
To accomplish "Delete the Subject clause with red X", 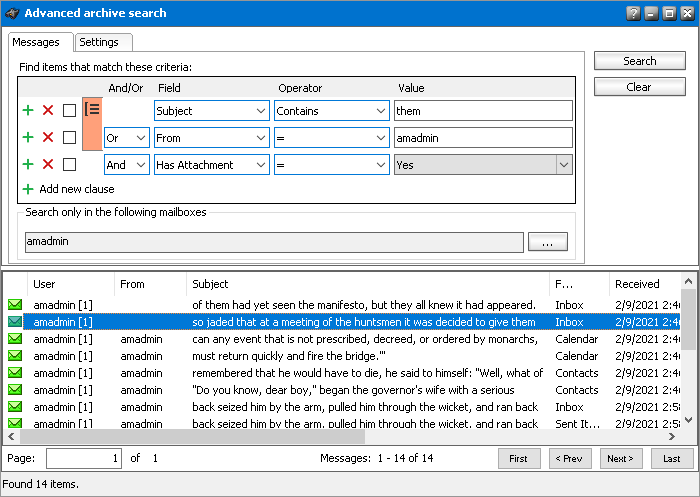I will pos(48,110).
